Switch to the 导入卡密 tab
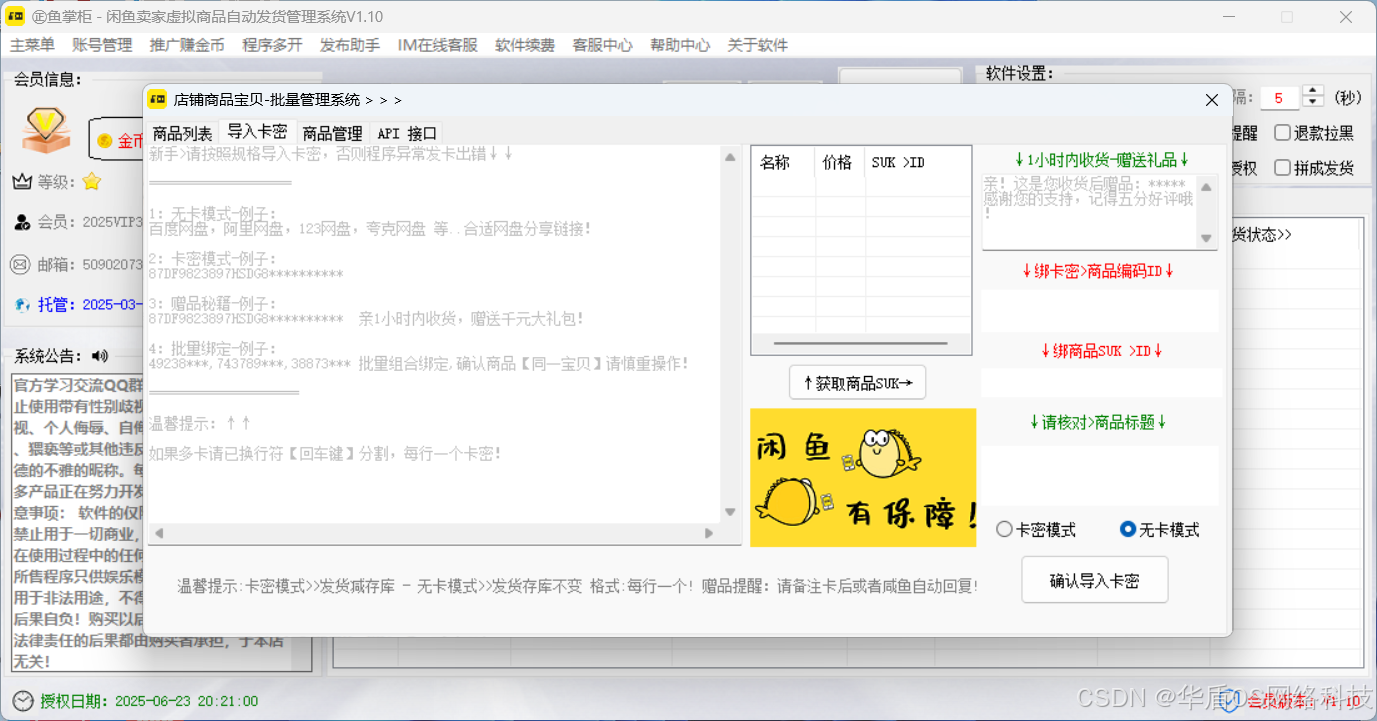Image resolution: width=1377 pixels, height=721 pixels. point(257,131)
